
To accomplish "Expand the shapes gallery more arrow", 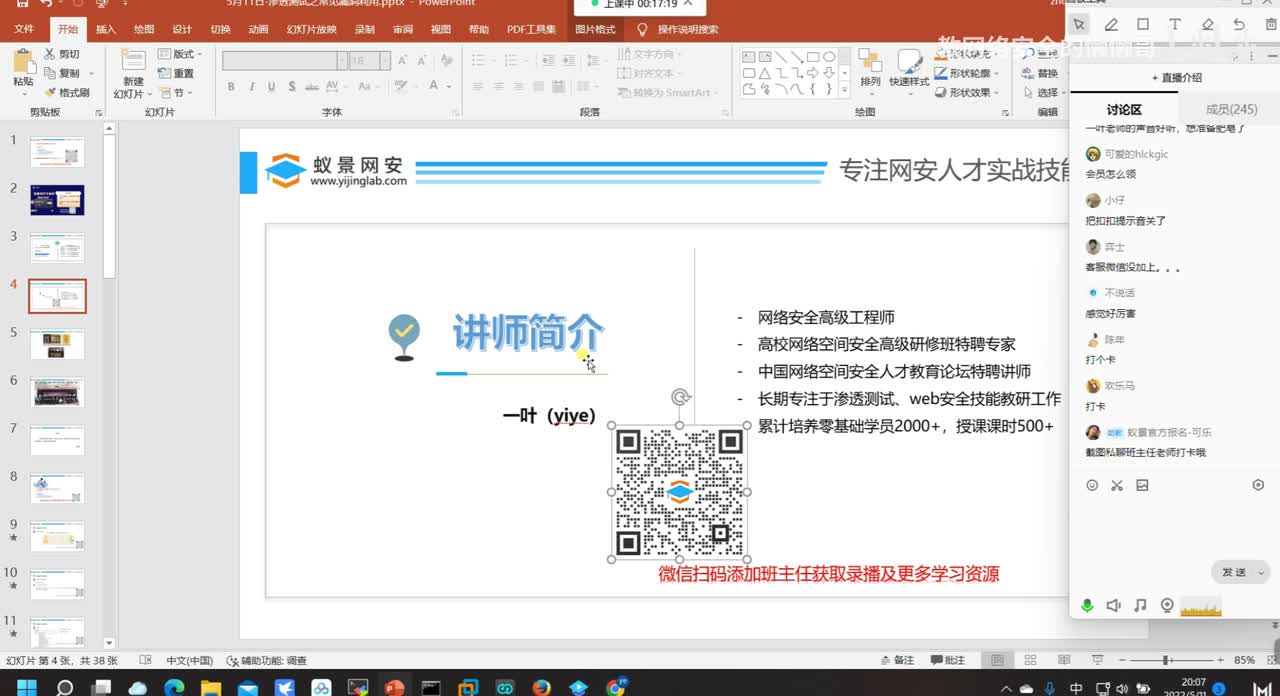I will 845,90.
